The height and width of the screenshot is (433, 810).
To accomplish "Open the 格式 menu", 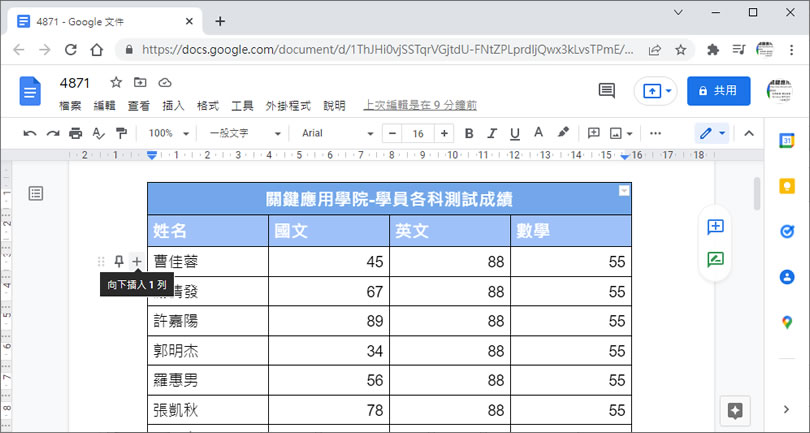I will [x=208, y=105].
